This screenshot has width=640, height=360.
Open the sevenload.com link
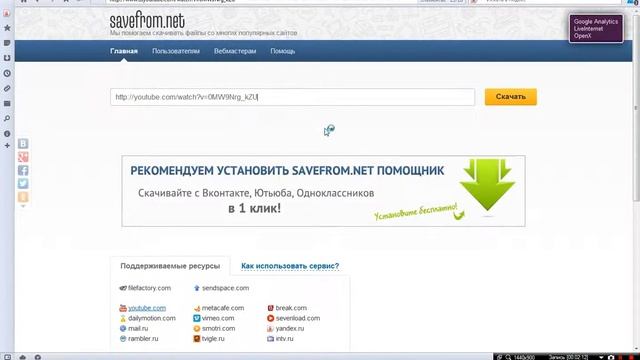tap(298, 318)
